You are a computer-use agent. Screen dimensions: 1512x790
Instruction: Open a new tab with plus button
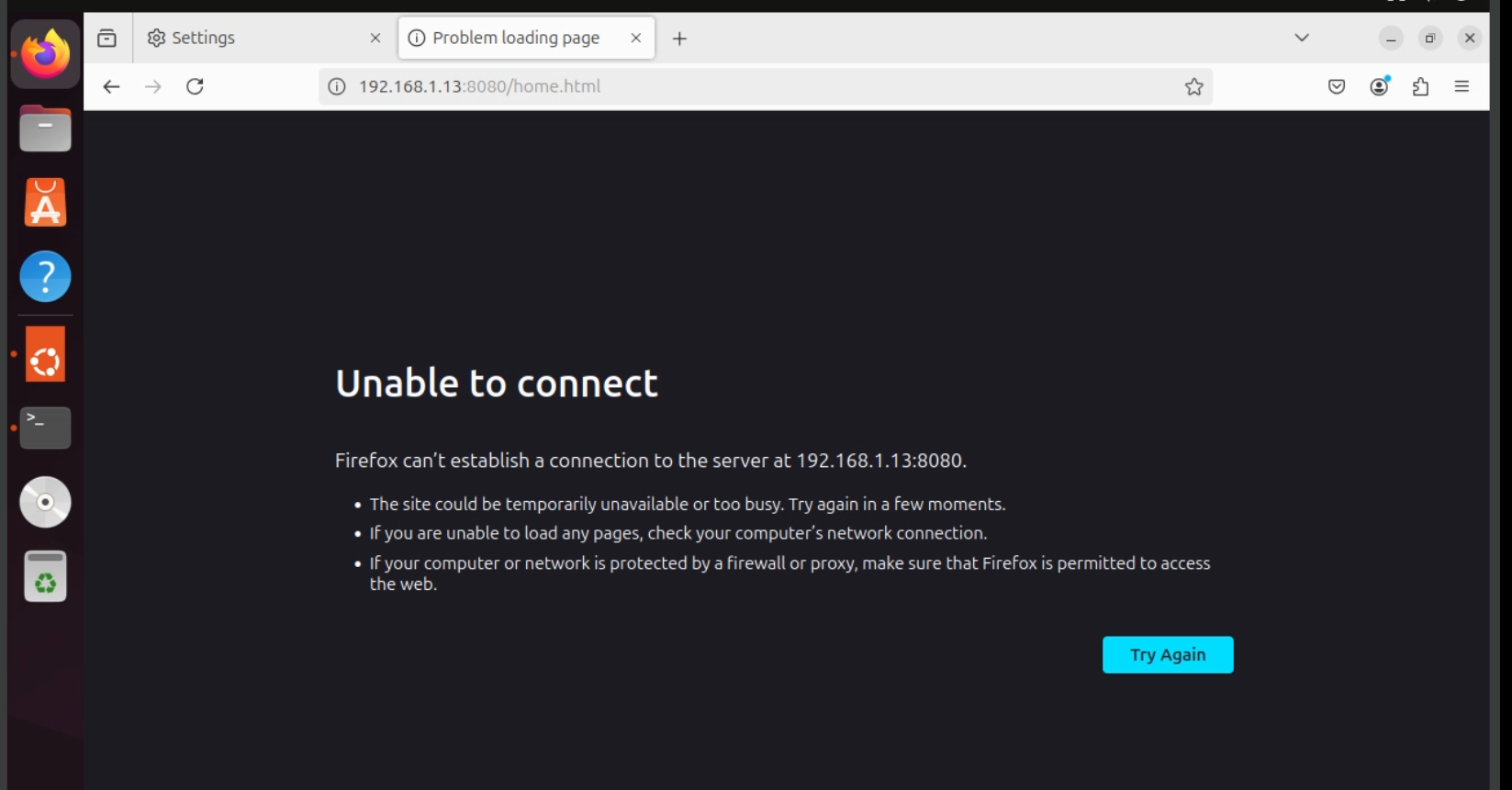pyautogui.click(x=679, y=39)
